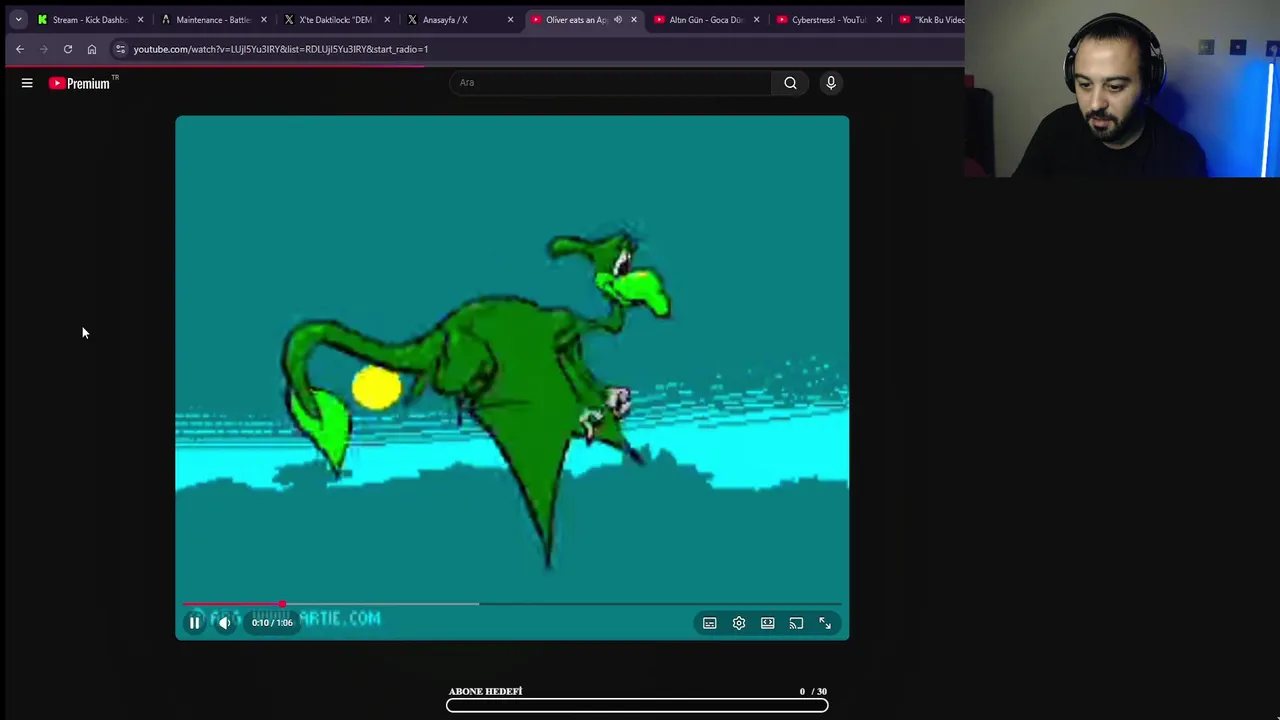The height and width of the screenshot is (720, 1280).
Task: Start voice search with microphone icon
Action: pyautogui.click(x=831, y=83)
